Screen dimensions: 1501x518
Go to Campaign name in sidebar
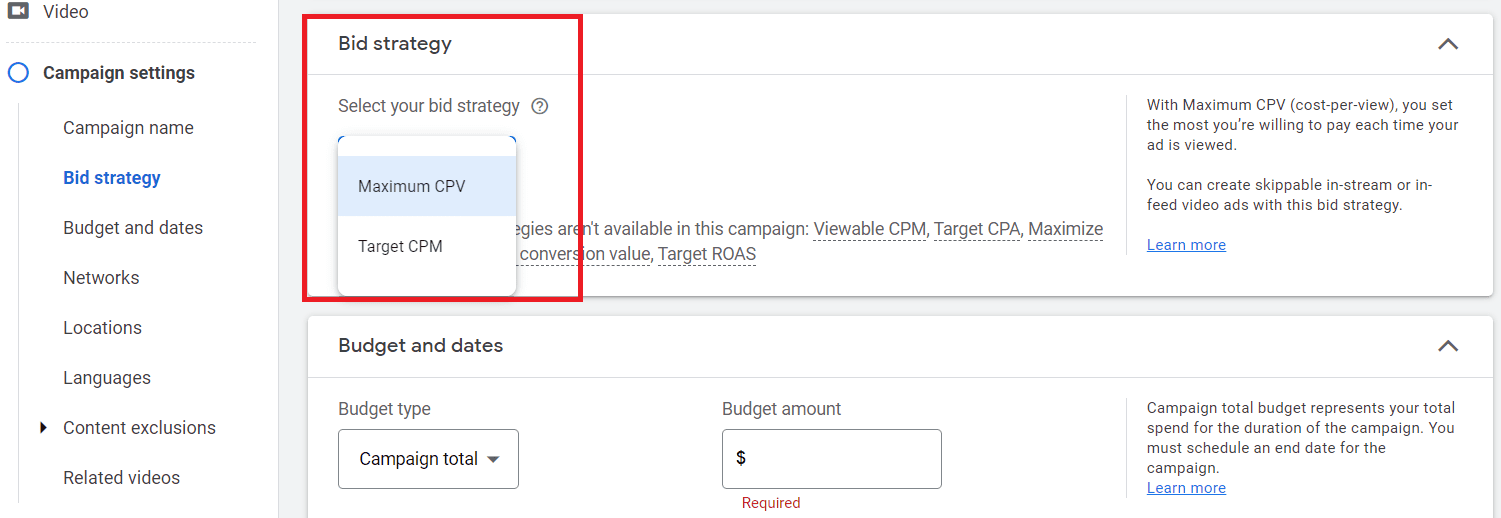tap(128, 128)
